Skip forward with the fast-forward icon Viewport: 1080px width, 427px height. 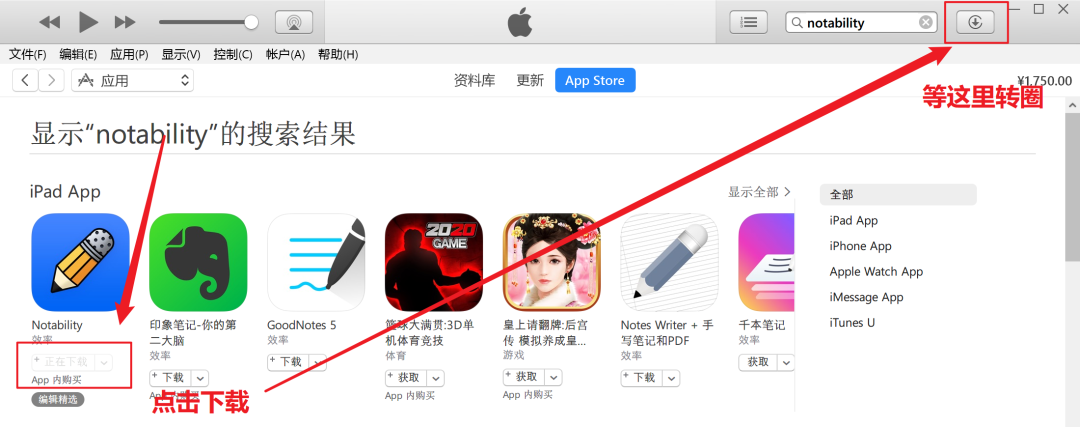click(x=125, y=22)
